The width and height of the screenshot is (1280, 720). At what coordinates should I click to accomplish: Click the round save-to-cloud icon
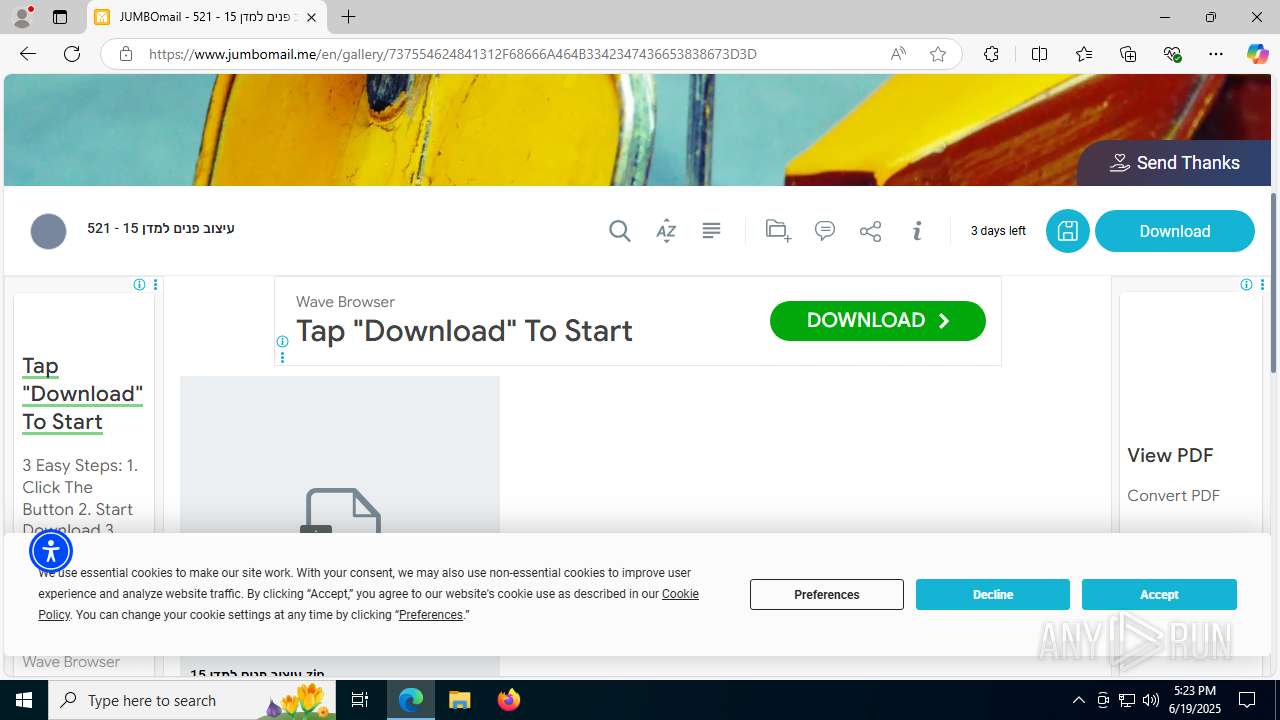coord(1068,231)
